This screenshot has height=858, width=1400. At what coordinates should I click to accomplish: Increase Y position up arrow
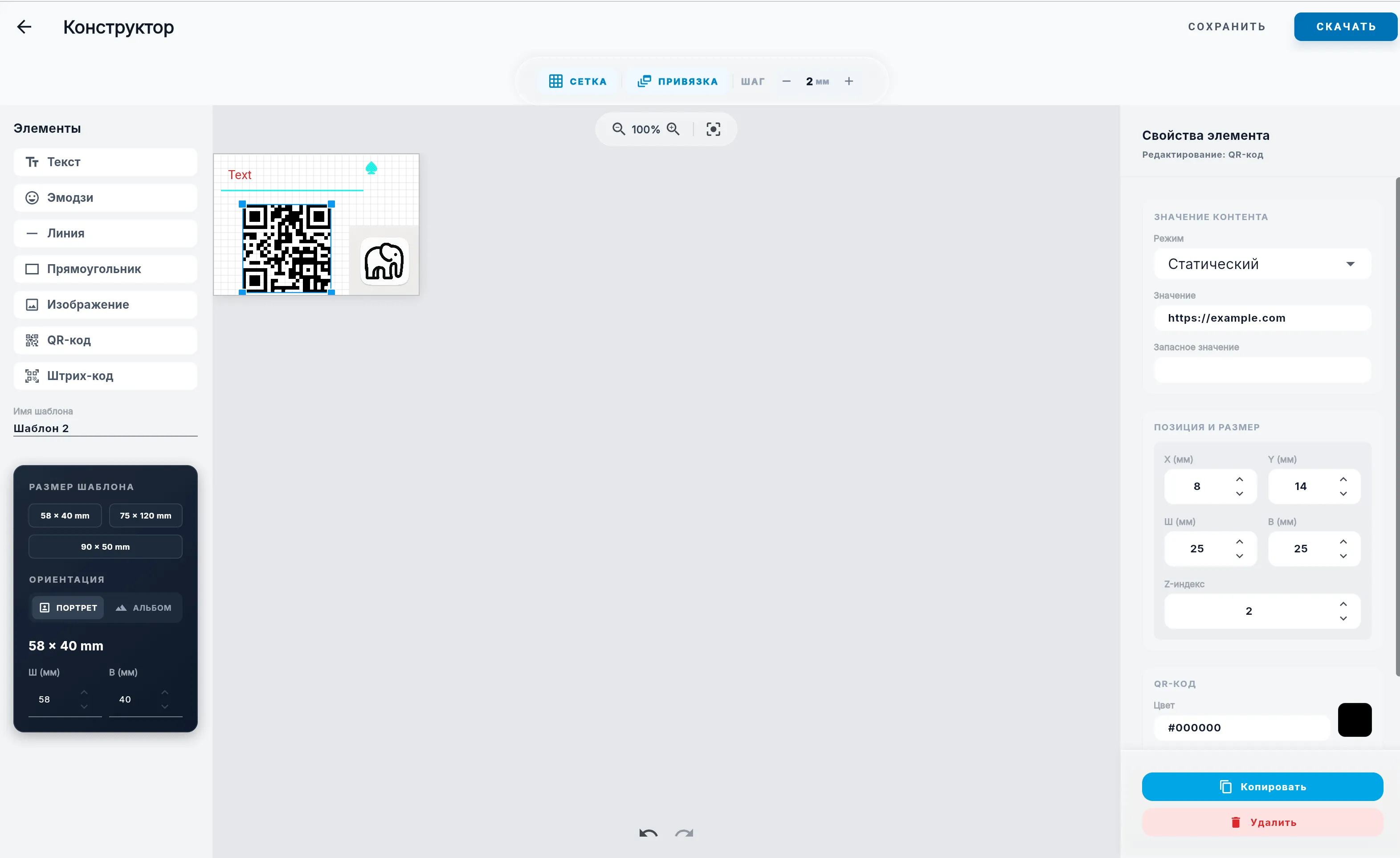(1343, 479)
